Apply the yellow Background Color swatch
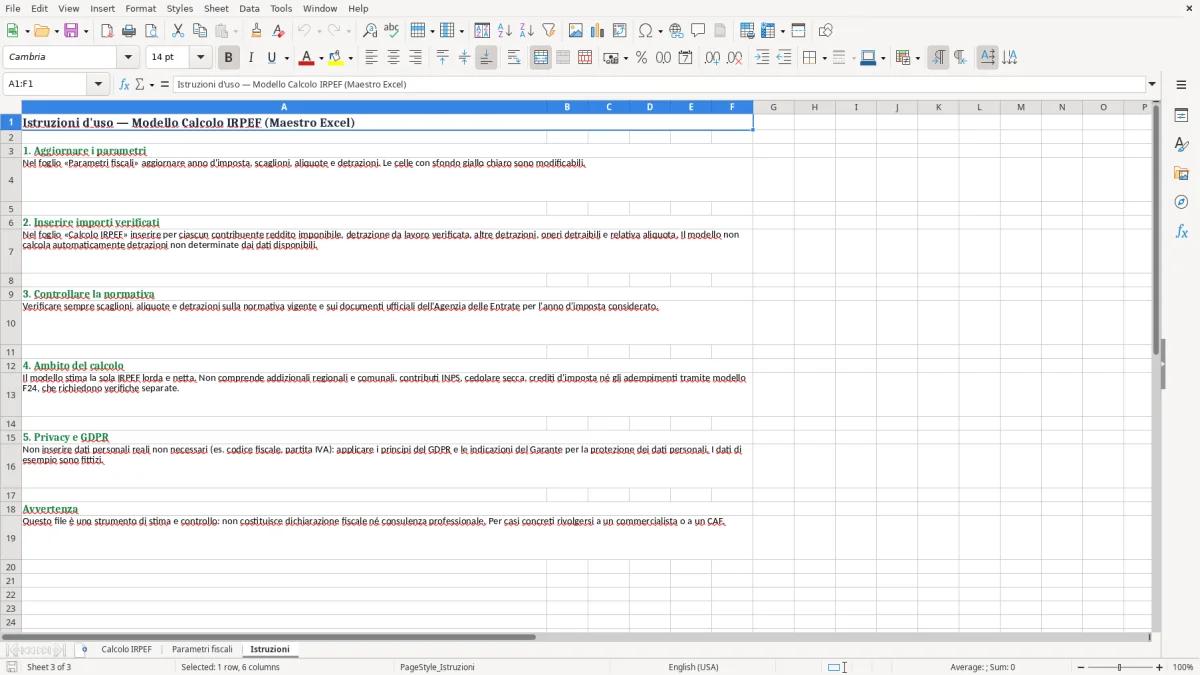Screen dimensions: 1200x675 (x=336, y=58)
